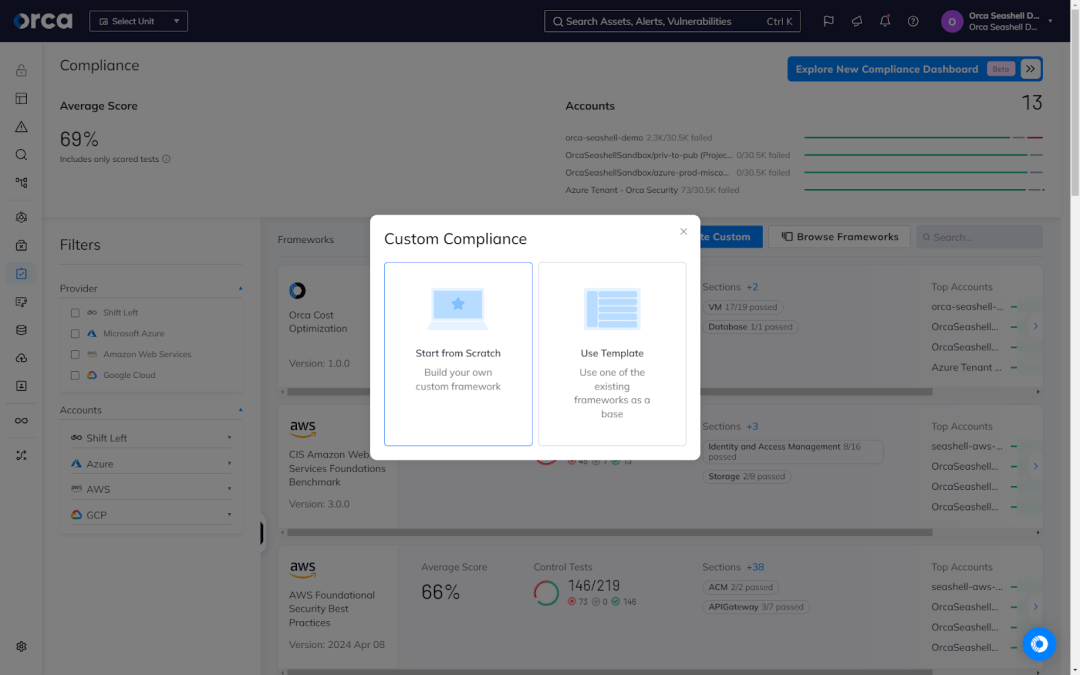This screenshot has width=1080, height=675.
Task: Click info icon beside Includes only scored tests
Action: click(166, 159)
